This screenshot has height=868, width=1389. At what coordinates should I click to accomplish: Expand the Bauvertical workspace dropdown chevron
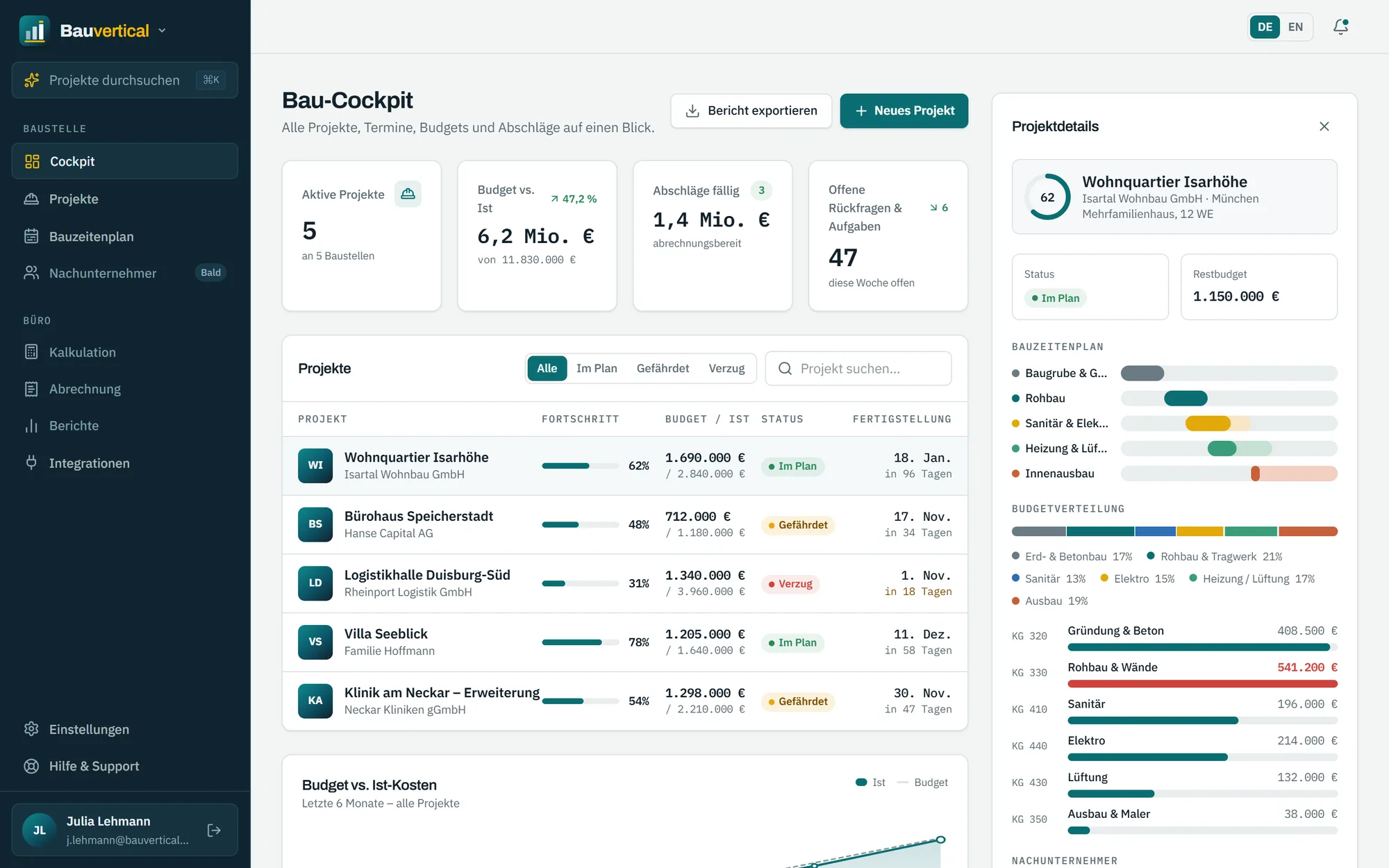pos(163,31)
